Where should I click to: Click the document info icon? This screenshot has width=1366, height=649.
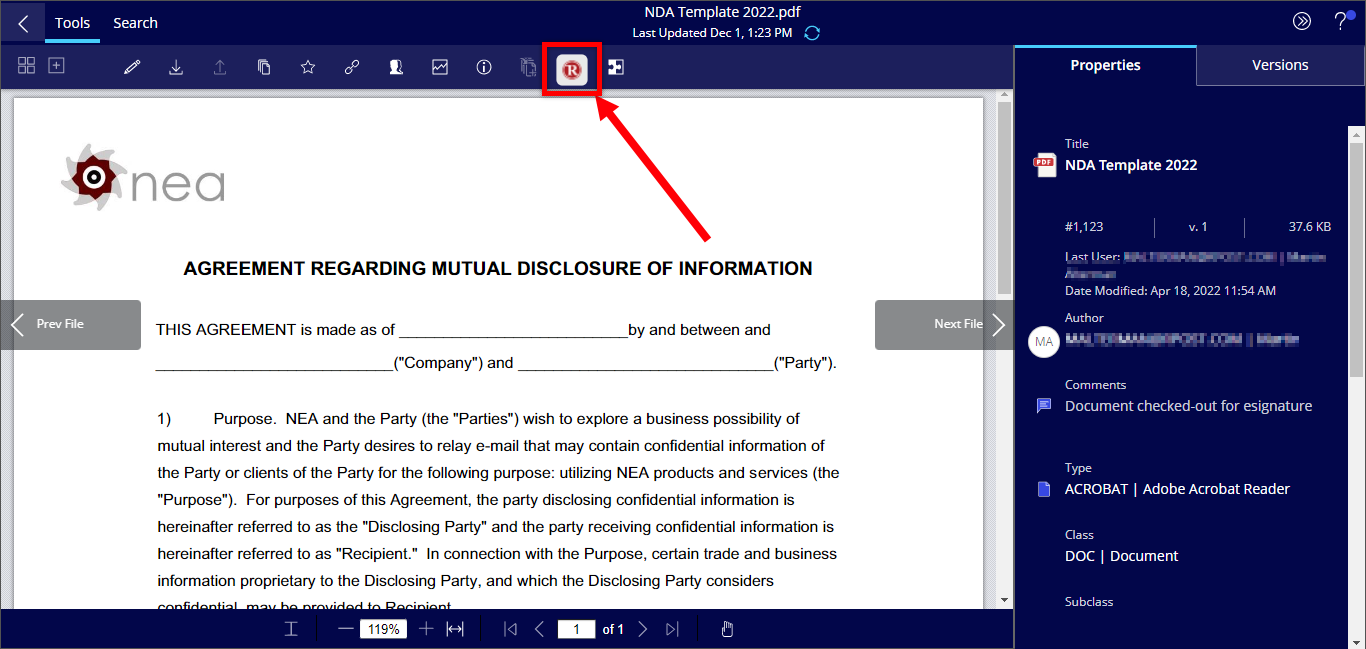click(484, 68)
